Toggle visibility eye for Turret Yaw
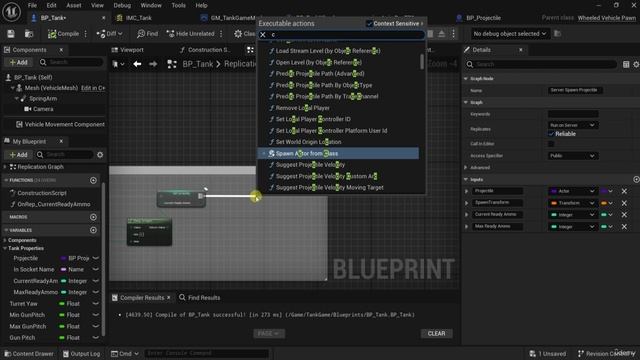640x360 pixels. coord(96,304)
